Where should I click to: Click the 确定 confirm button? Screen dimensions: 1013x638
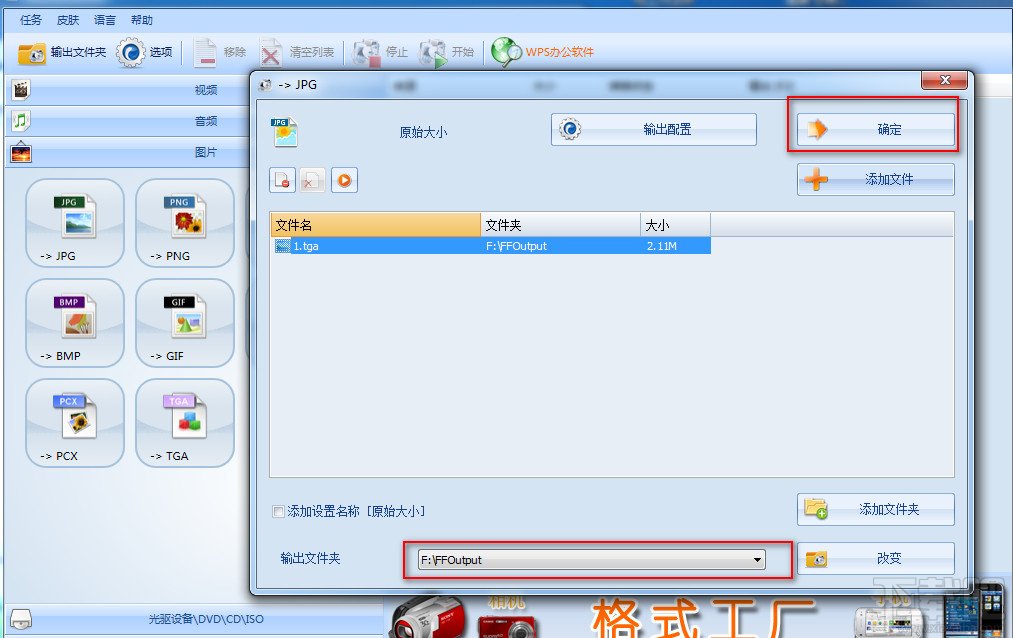click(873, 129)
